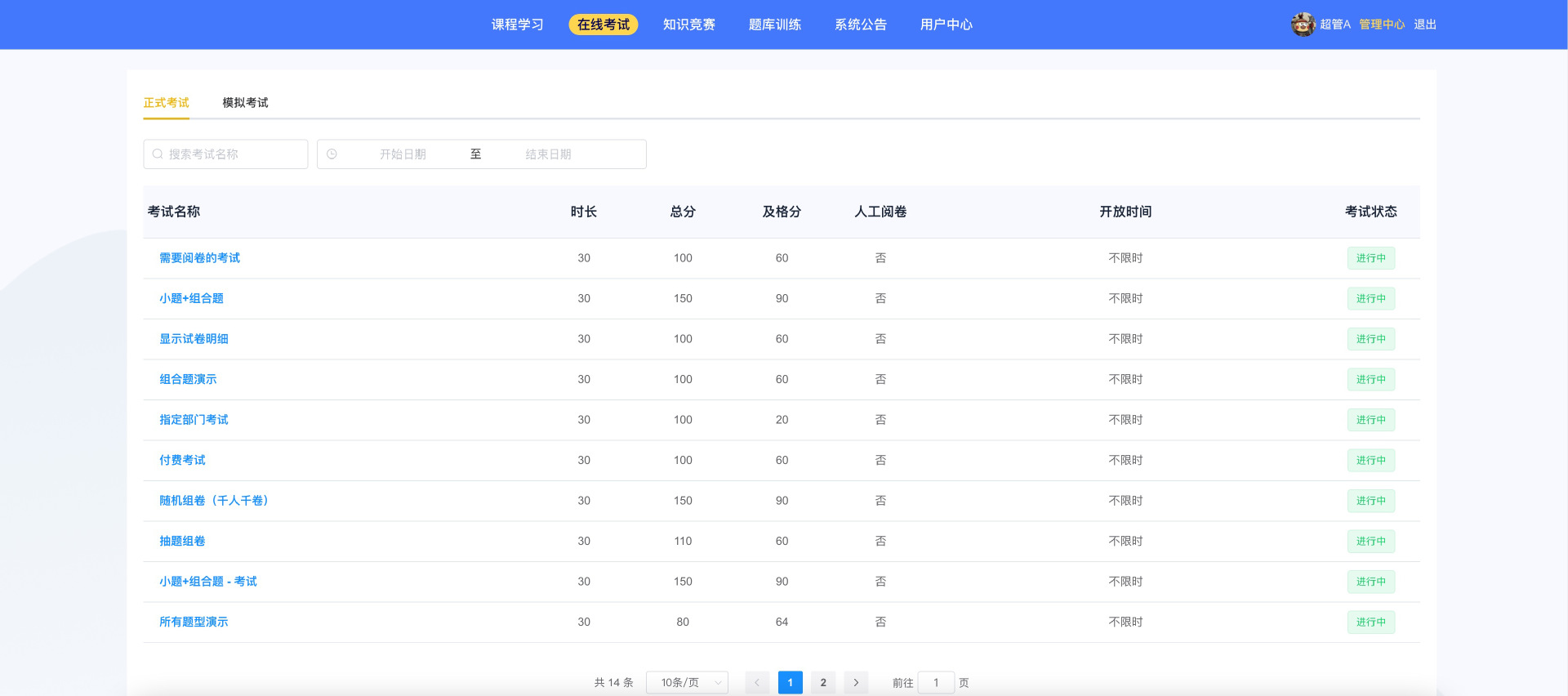Click 共 14 条 total count text
Viewport: 1568px width, 696px height.
pyautogui.click(x=613, y=682)
